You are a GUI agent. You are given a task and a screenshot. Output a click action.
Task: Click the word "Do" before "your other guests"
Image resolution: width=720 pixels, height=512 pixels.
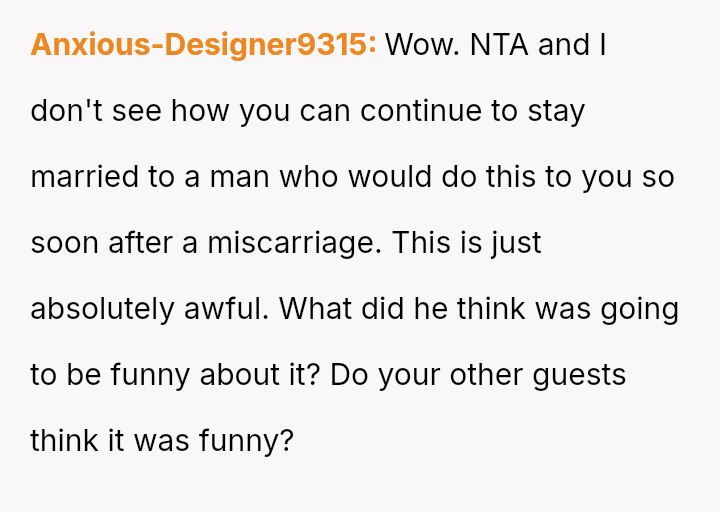tap(347, 375)
